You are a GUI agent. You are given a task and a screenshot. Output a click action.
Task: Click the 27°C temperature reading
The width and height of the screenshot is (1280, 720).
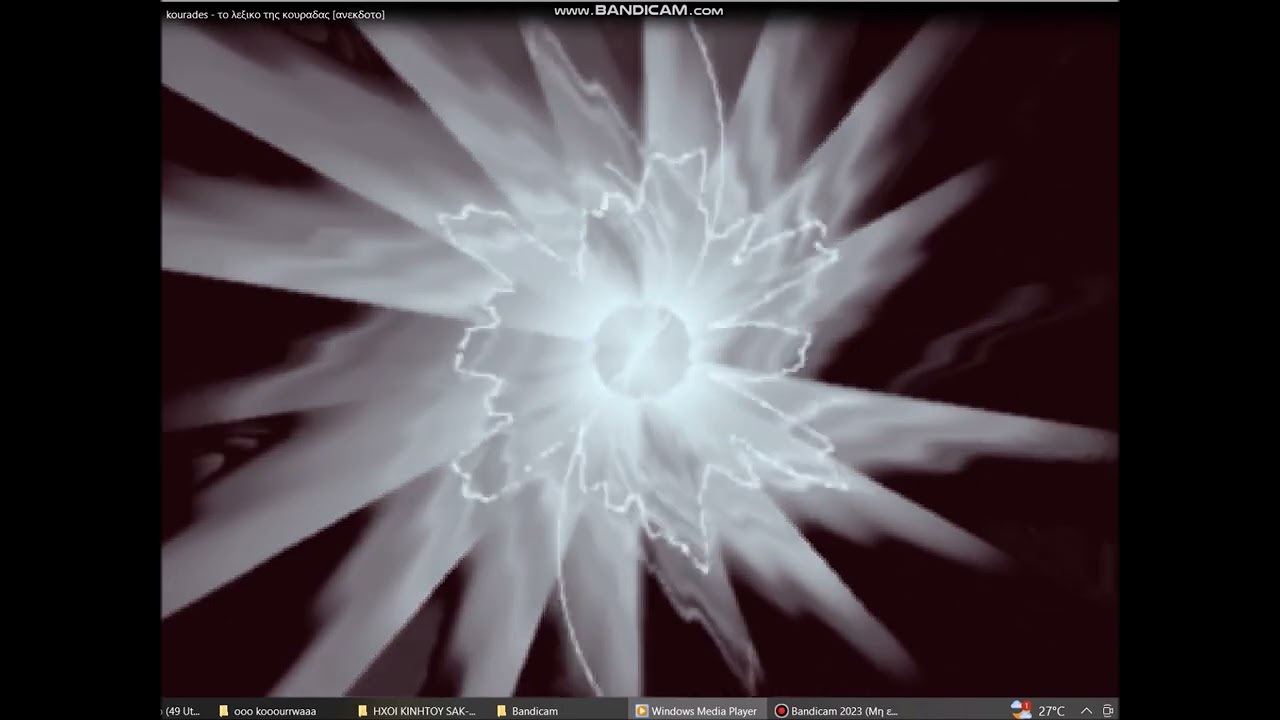tap(1051, 711)
